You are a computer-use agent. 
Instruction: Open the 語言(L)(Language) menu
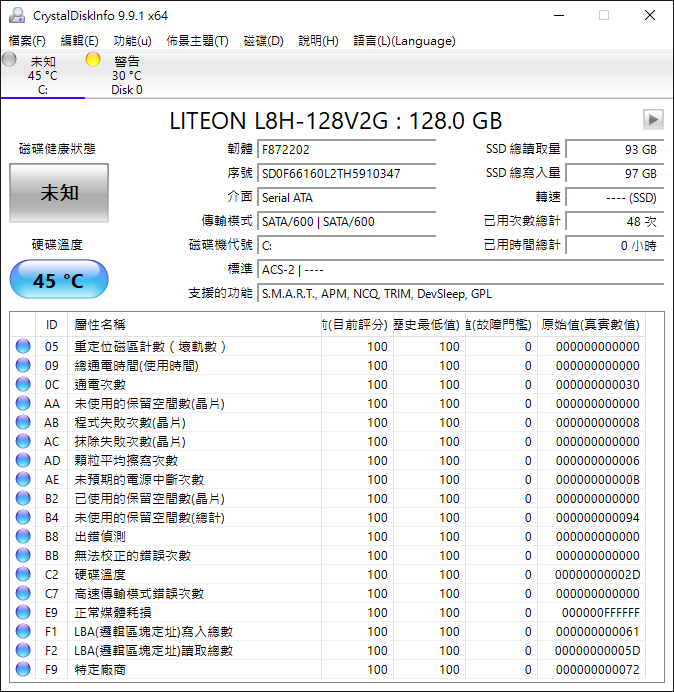(404, 41)
